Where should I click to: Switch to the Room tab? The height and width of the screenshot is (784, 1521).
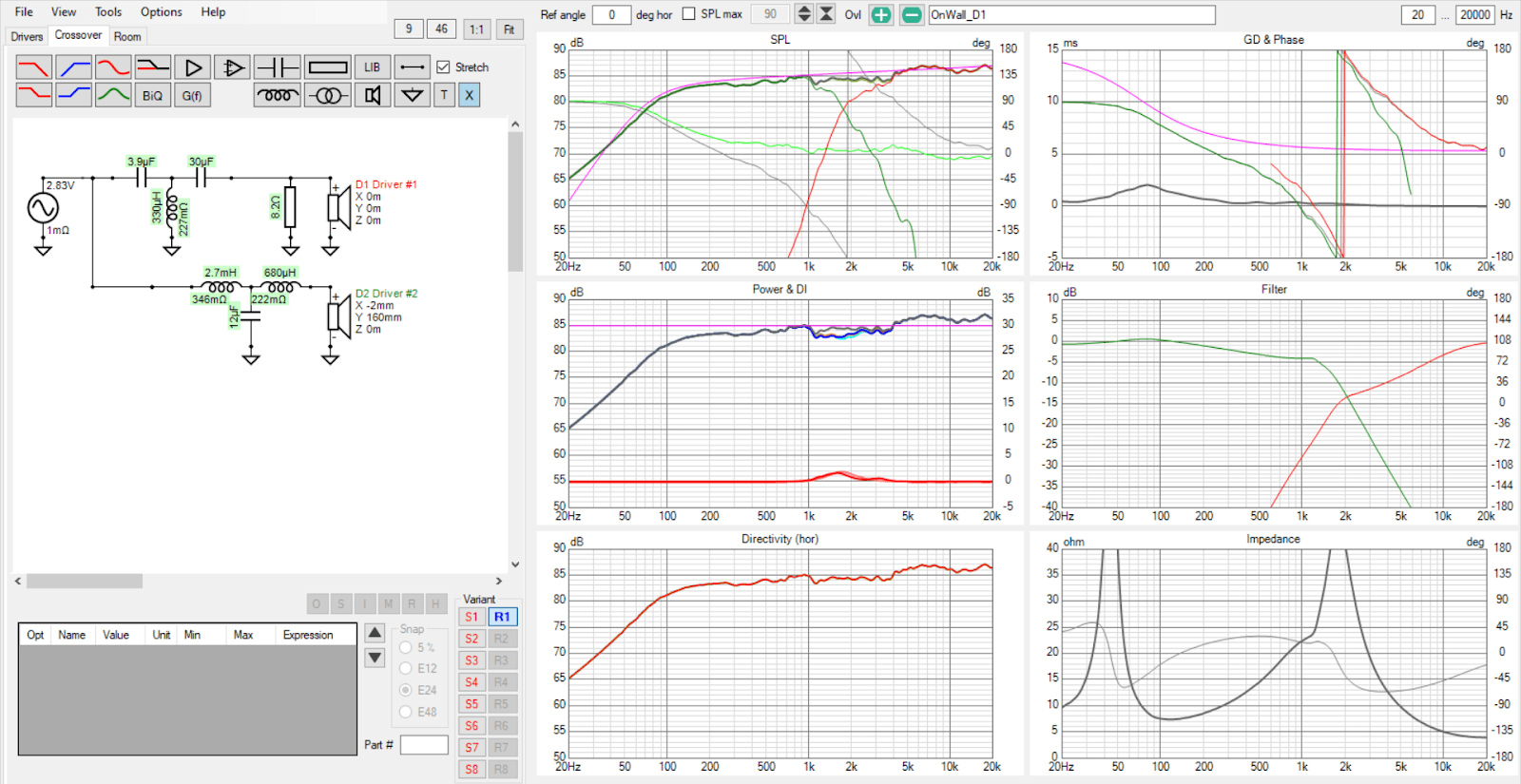click(127, 37)
